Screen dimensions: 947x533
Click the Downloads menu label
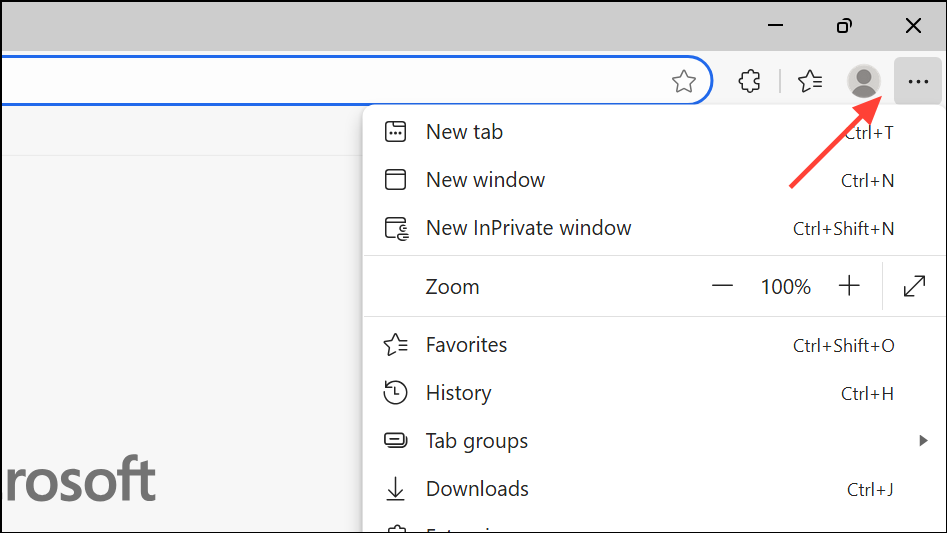[x=477, y=489]
